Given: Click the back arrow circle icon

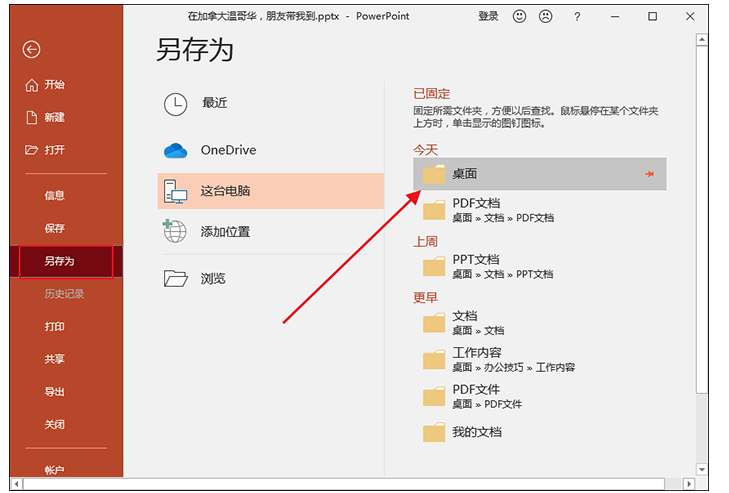Looking at the screenshot, I should point(32,49).
